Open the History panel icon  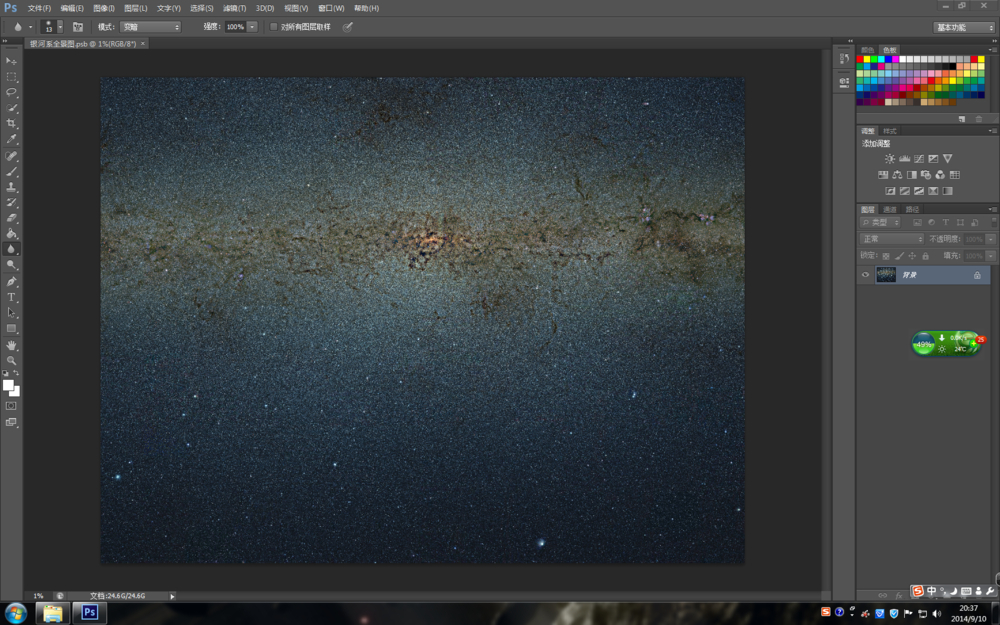(x=842, y=59)
